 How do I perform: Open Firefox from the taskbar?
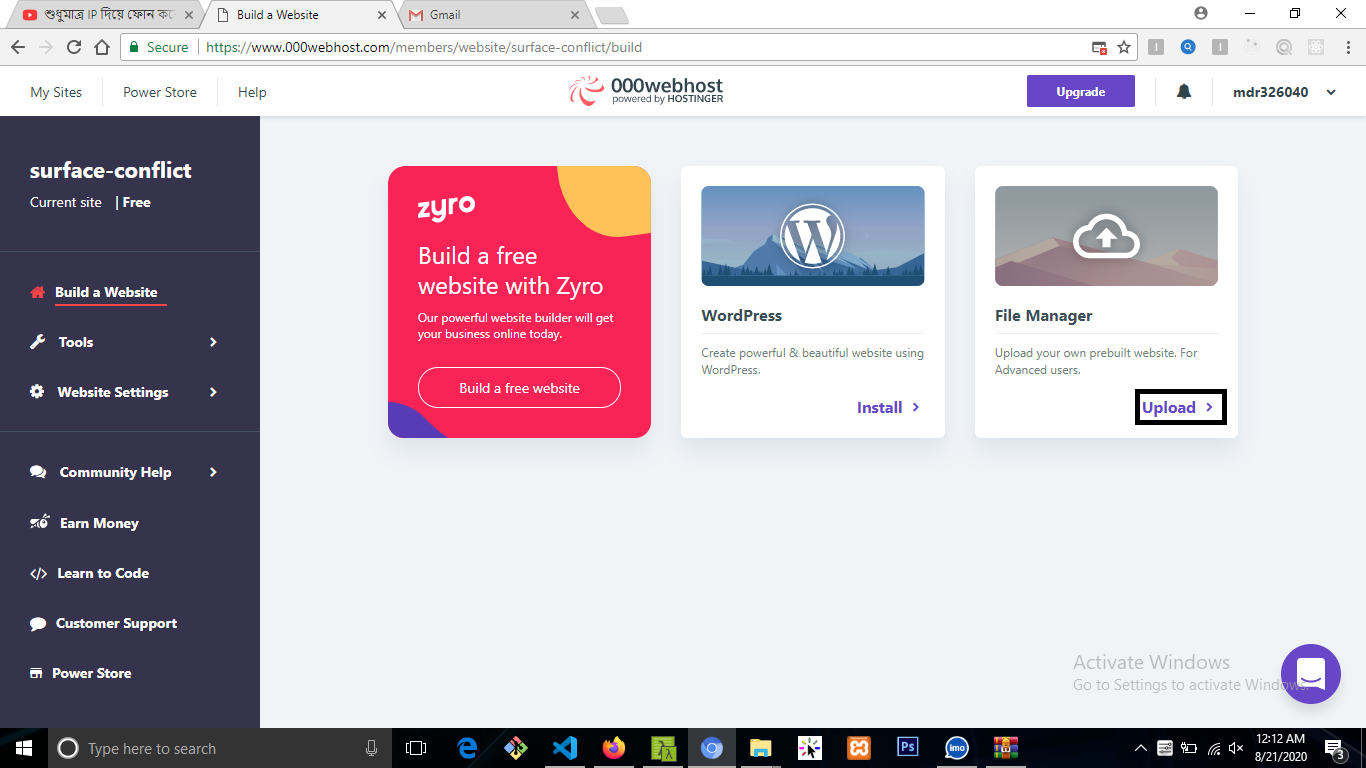[613, 748]
